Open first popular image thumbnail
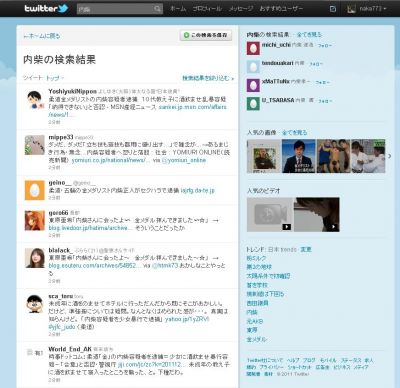This screenshot has height=388, width=400. (x=264, y=156)
